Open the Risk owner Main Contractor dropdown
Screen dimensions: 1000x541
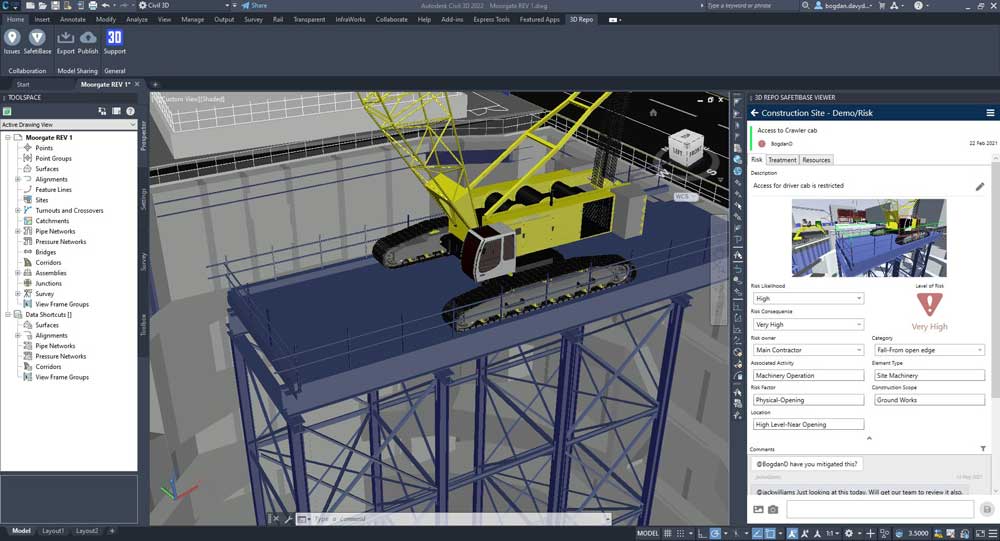coord(808,350)
